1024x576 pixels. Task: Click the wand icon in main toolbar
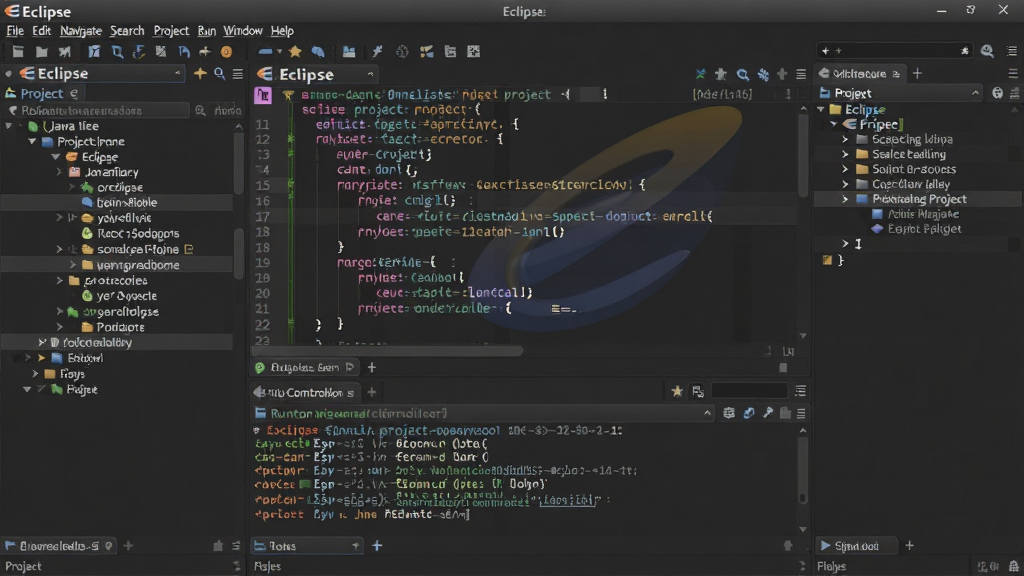pos(377,52)
